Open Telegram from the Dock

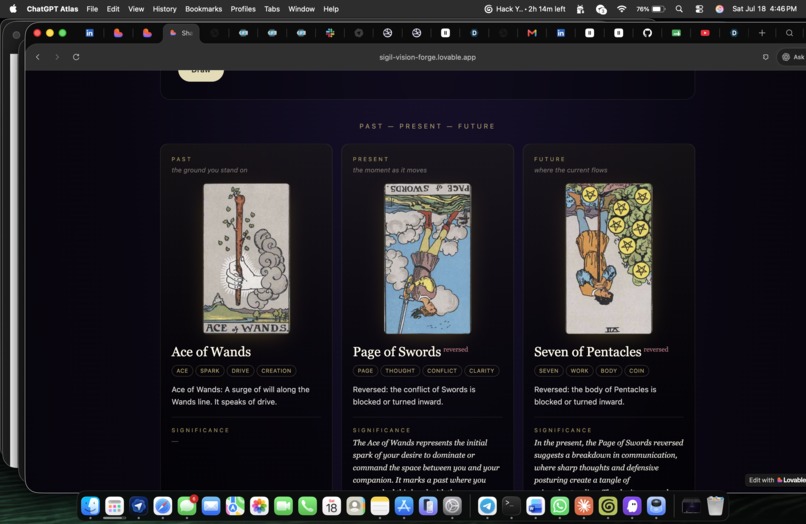pyautogui.click(x=487, y=506)
